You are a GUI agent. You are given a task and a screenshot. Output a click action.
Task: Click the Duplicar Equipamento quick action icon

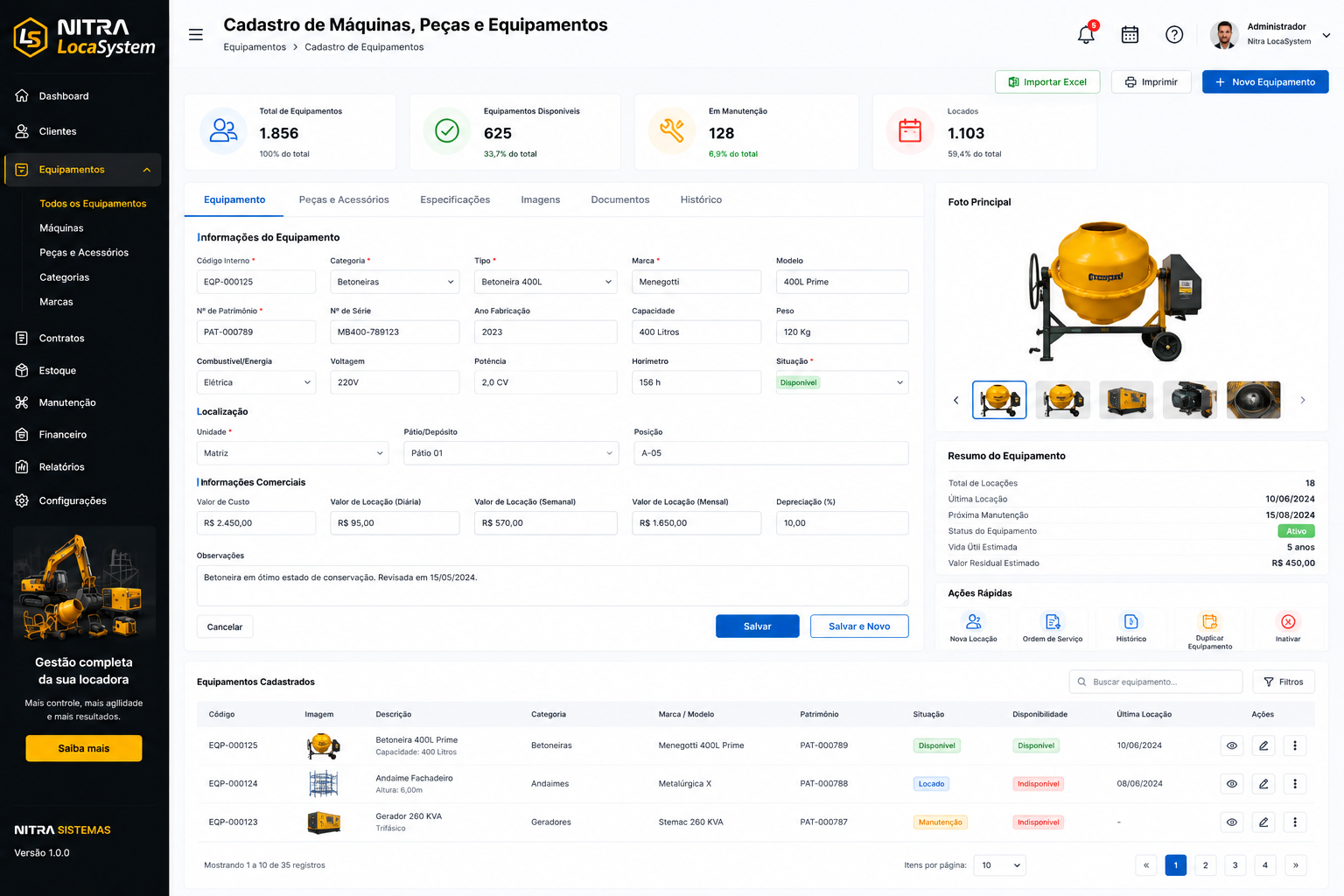point(1209,621)
